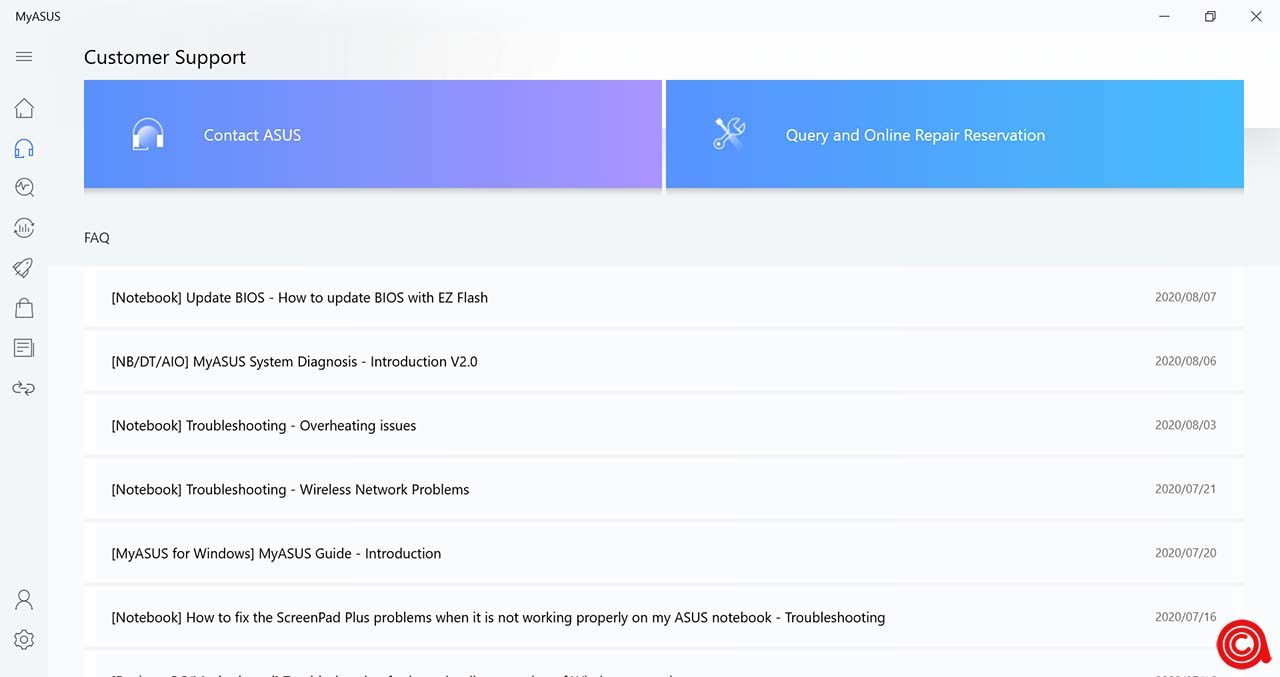Open the shopping bag sidebar icon
This screenshot has height=677, width=1280.
24,308
